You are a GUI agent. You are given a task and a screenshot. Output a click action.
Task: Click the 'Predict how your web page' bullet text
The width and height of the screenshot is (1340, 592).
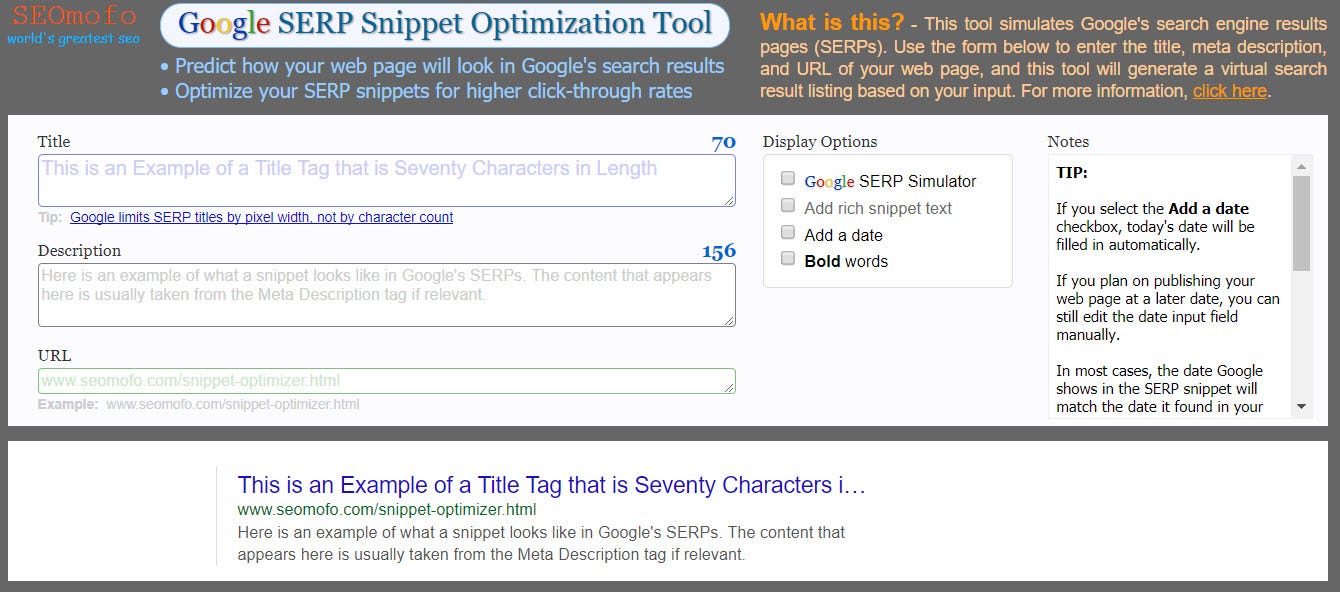[x=450, y=67]
